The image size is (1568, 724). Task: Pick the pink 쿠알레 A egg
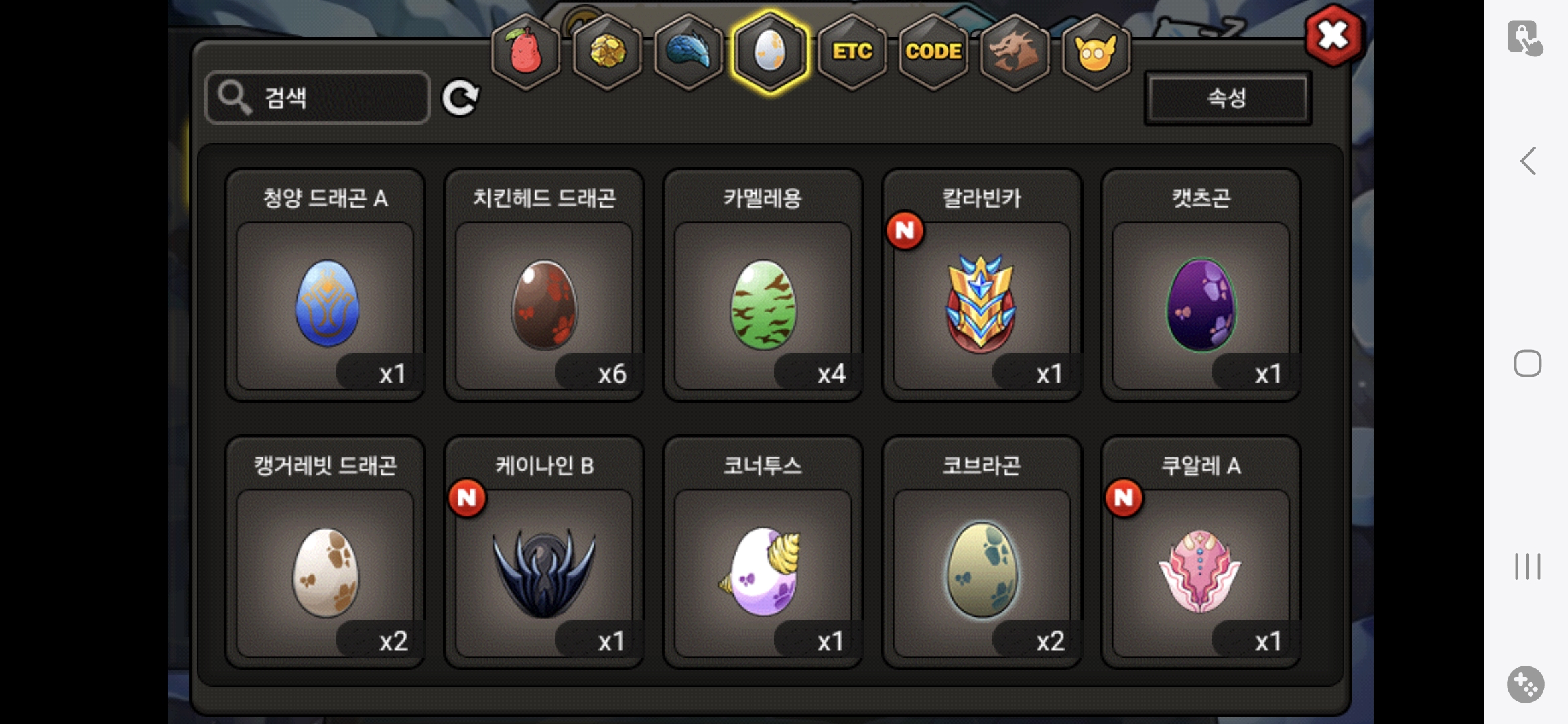(1201, 552)
